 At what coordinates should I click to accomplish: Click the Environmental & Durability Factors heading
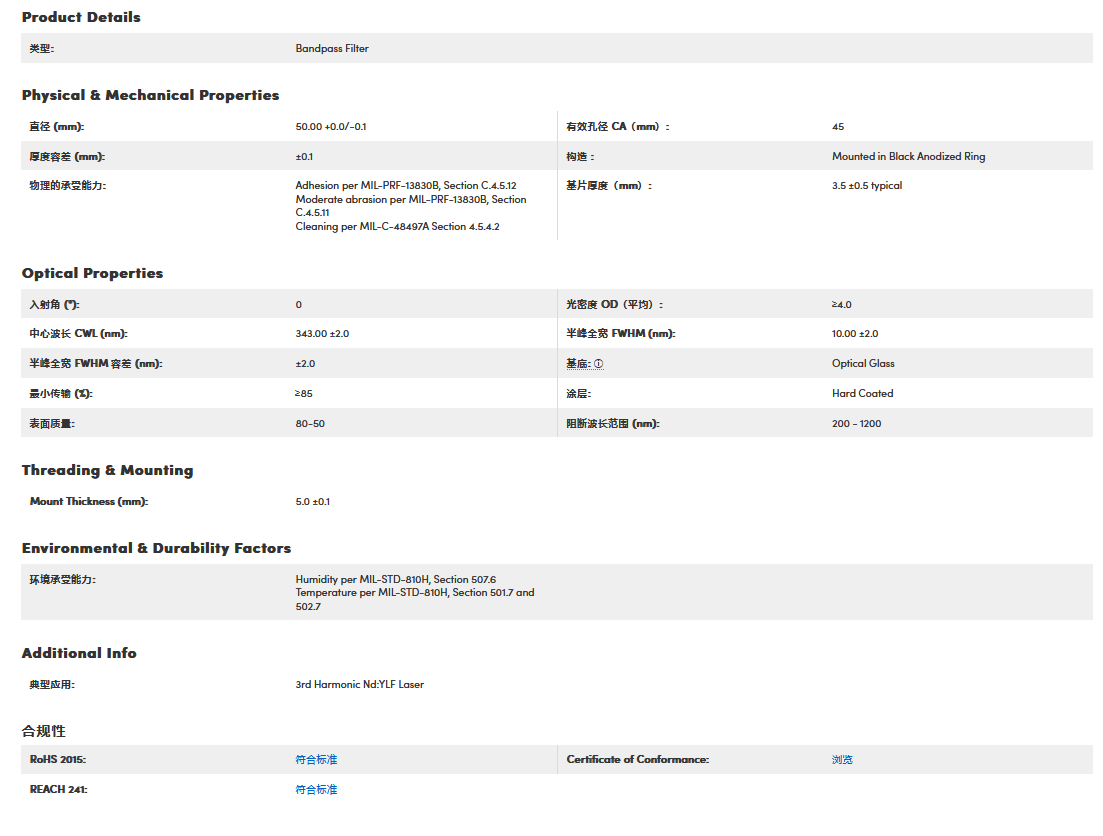[x=156, y=548]
